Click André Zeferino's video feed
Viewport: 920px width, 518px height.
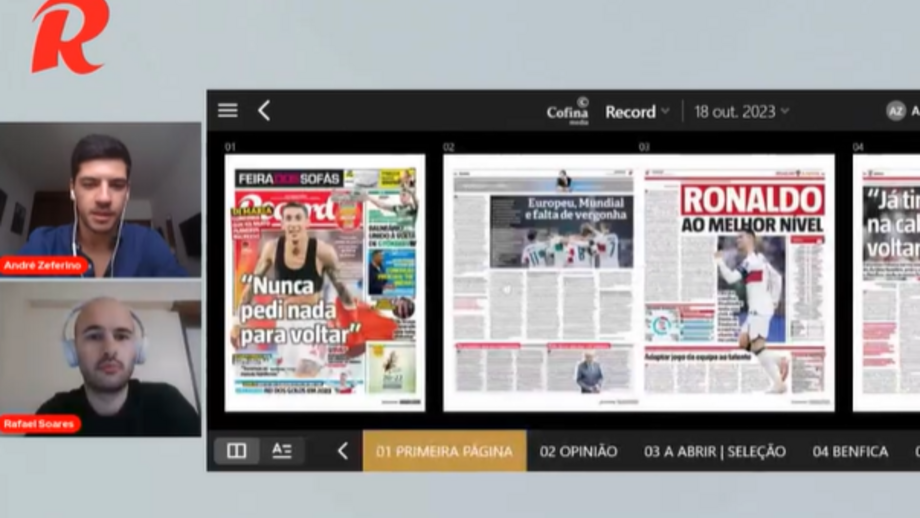tap(100, 199)
